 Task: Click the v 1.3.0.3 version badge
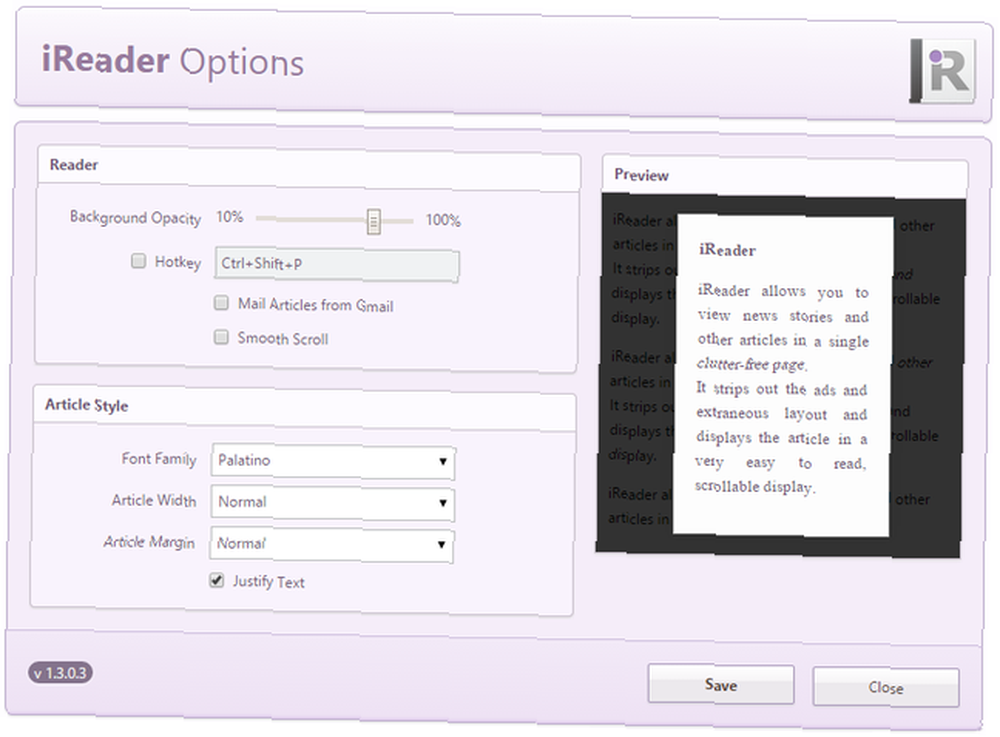(x=61, y=673)
